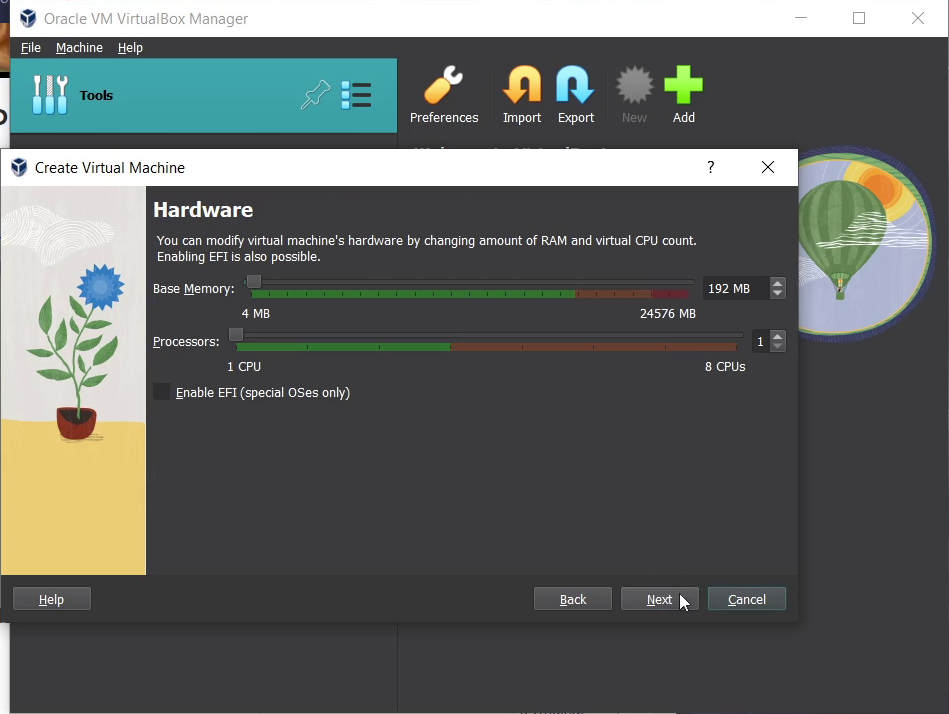Cancel the Create Virtual Machine wizard
The width and height of the screenshot is (949, 714).
(x=746, y=599)
